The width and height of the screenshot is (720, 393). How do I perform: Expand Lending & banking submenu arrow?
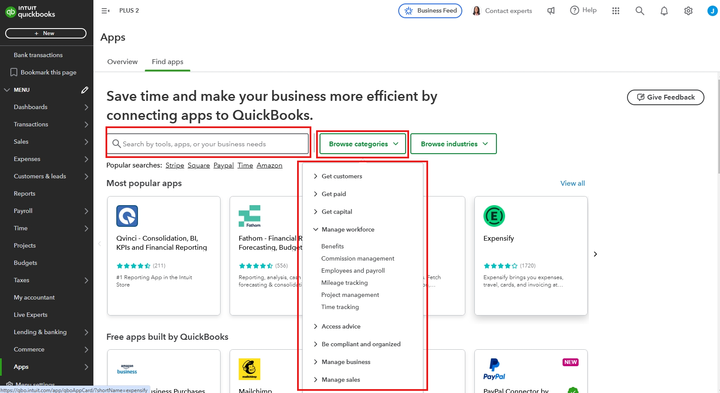[x=86, y=332]
